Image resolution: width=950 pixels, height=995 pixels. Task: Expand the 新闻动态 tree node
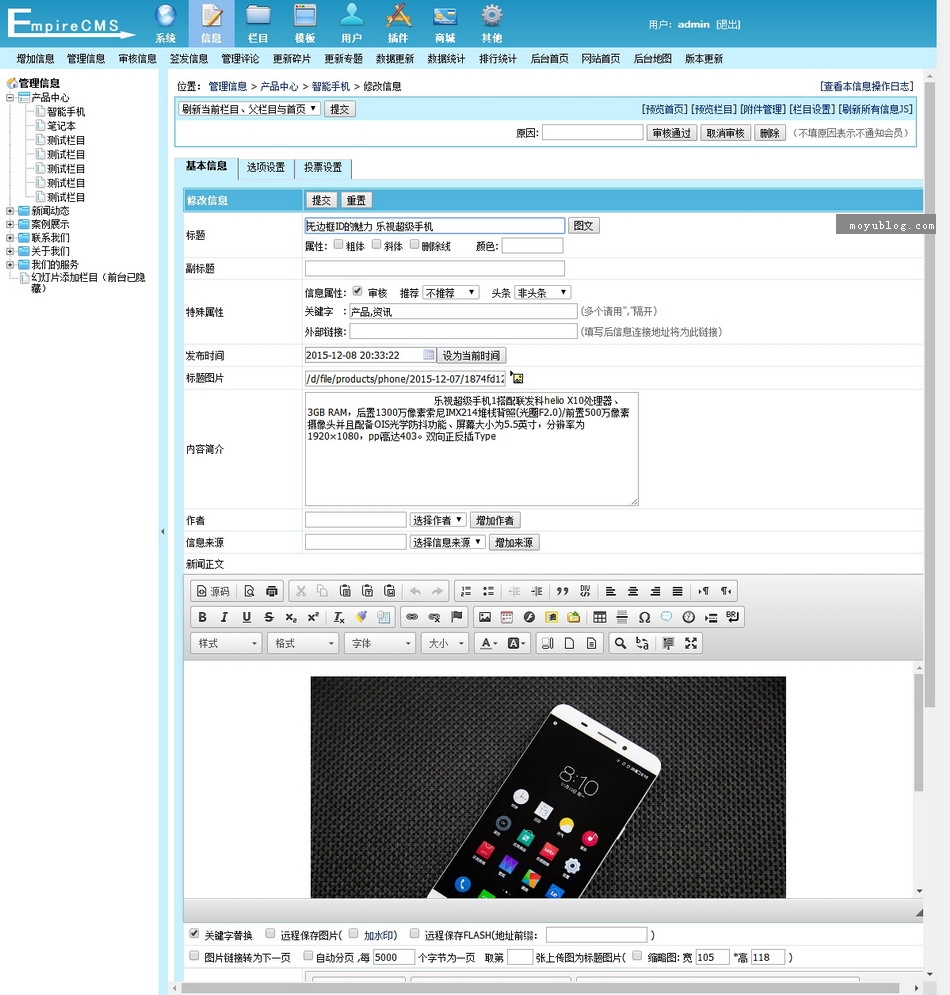(x=10, y=211)
